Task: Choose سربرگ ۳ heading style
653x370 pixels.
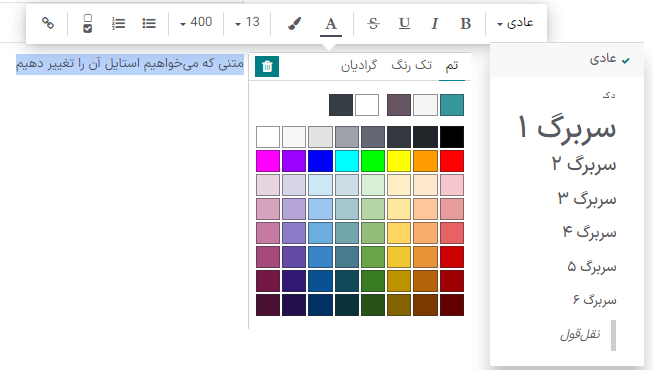Action: pyautogui.click(x=587, y=198)
